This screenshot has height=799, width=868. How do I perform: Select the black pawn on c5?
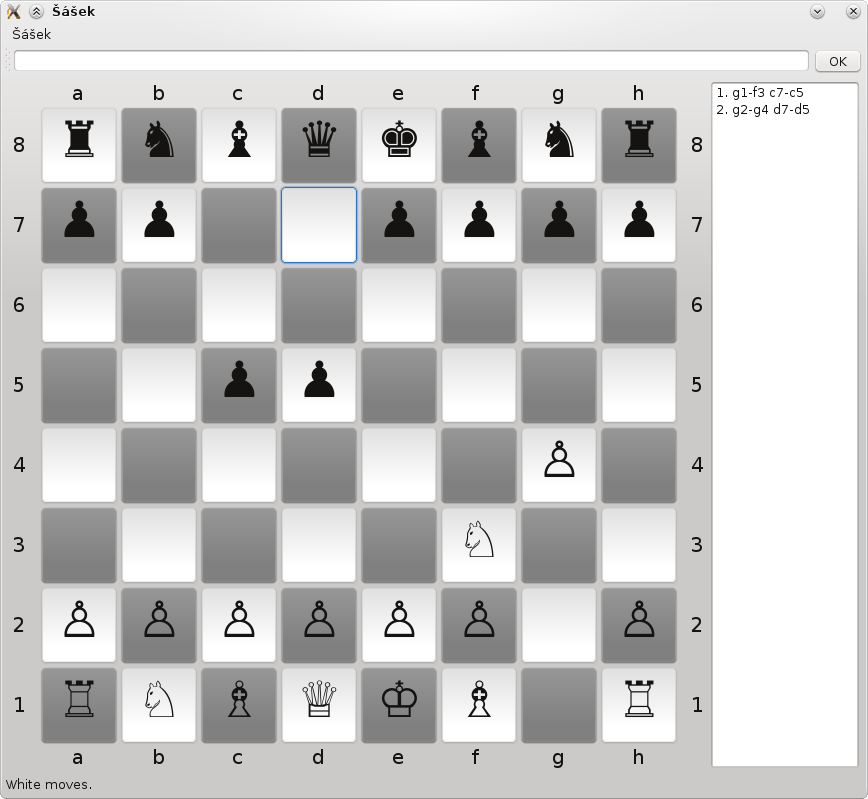point(239,385)
